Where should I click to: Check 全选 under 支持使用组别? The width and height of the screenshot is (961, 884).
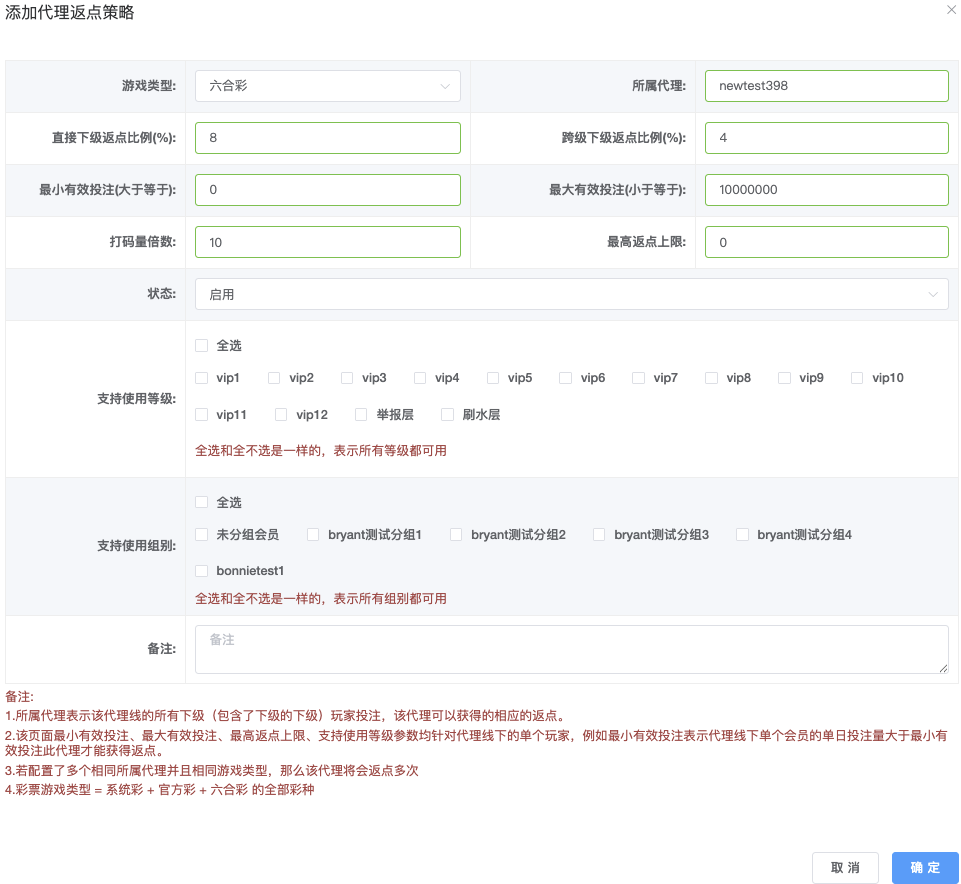coord(202,503)
